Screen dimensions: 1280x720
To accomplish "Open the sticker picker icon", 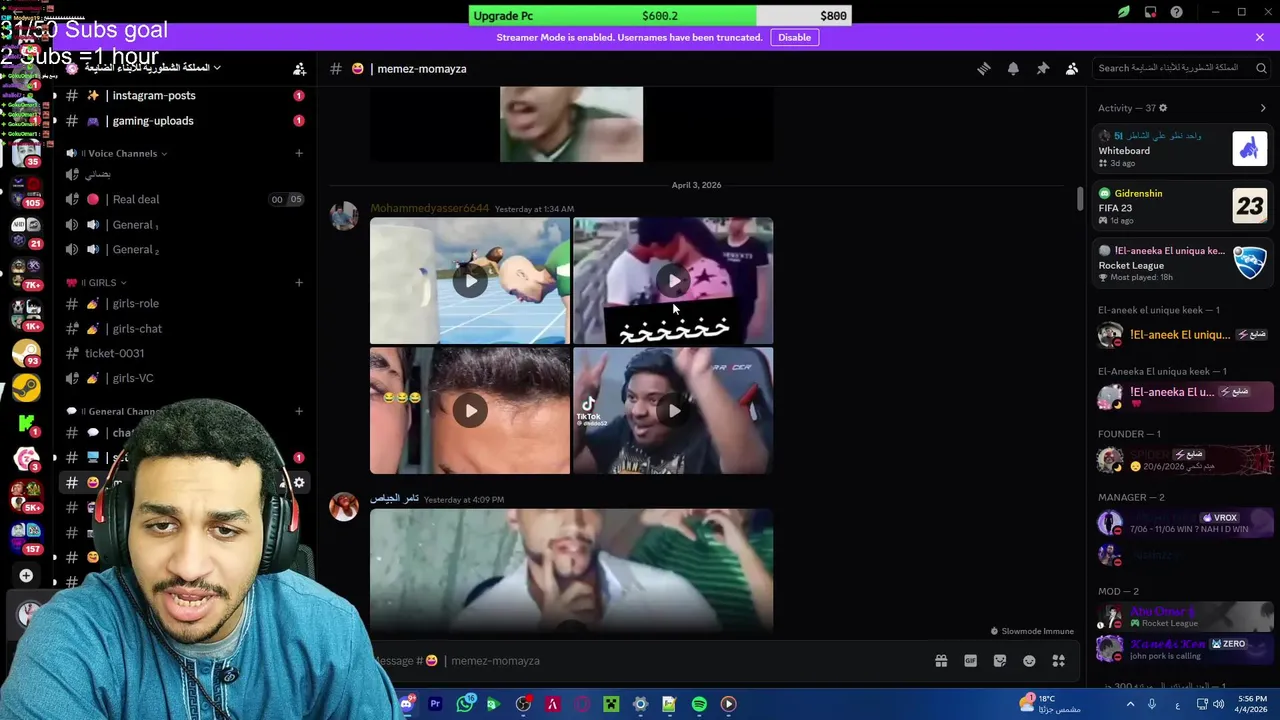I will tap(1000, 661).
